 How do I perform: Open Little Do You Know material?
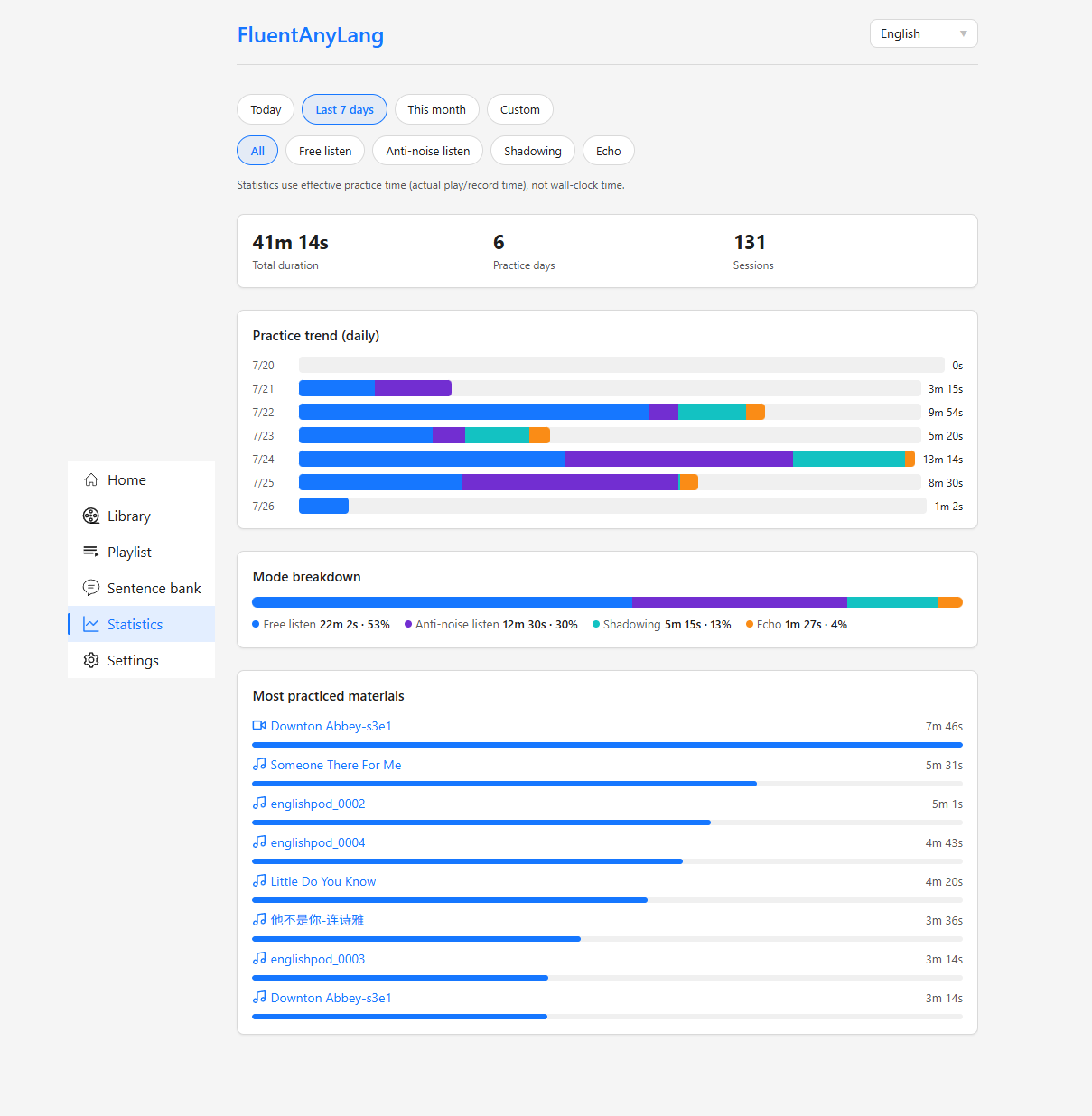[323, 881]
